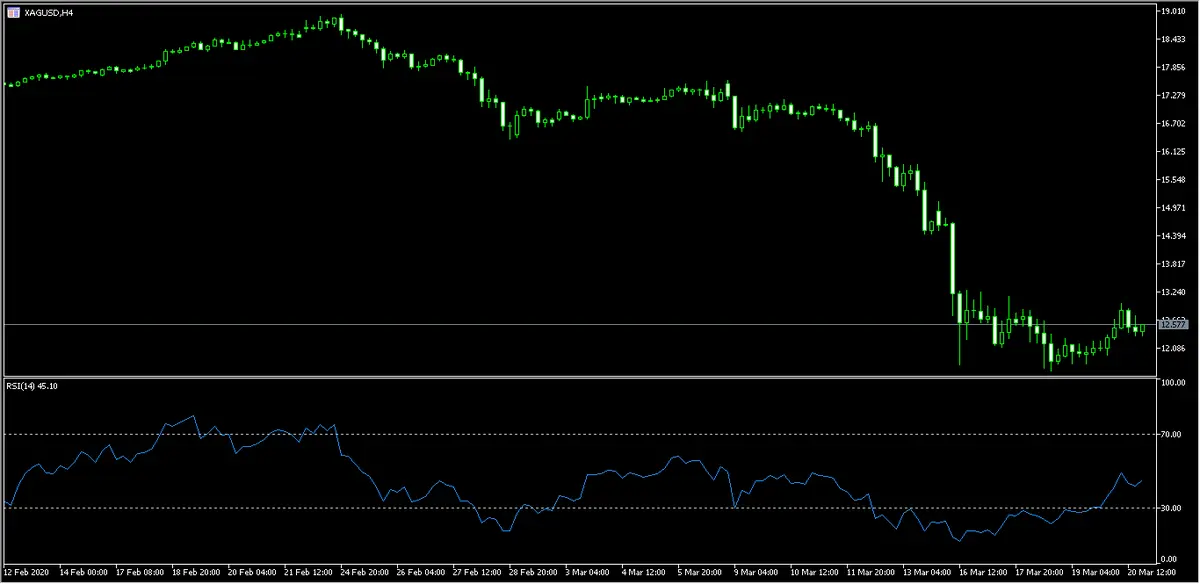Toggle selection of the RSI 70 dashed level line
The image size is (1200, 584).
pyautogui.click(x=500, y=433)
